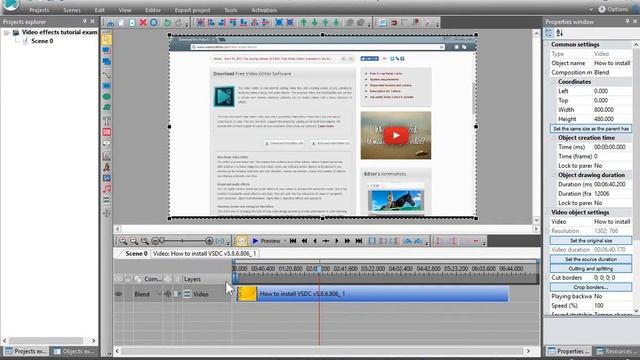Click the Undo arrow icon
The width and height of the screenshot is (640, 360).
(167, 22)
